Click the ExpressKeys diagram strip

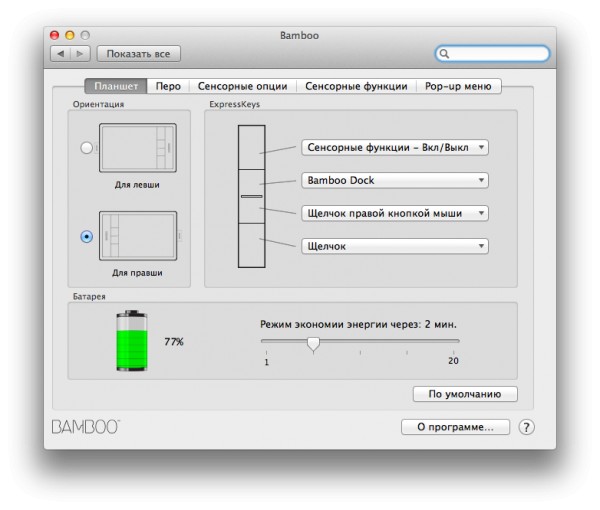pos(251,196)
